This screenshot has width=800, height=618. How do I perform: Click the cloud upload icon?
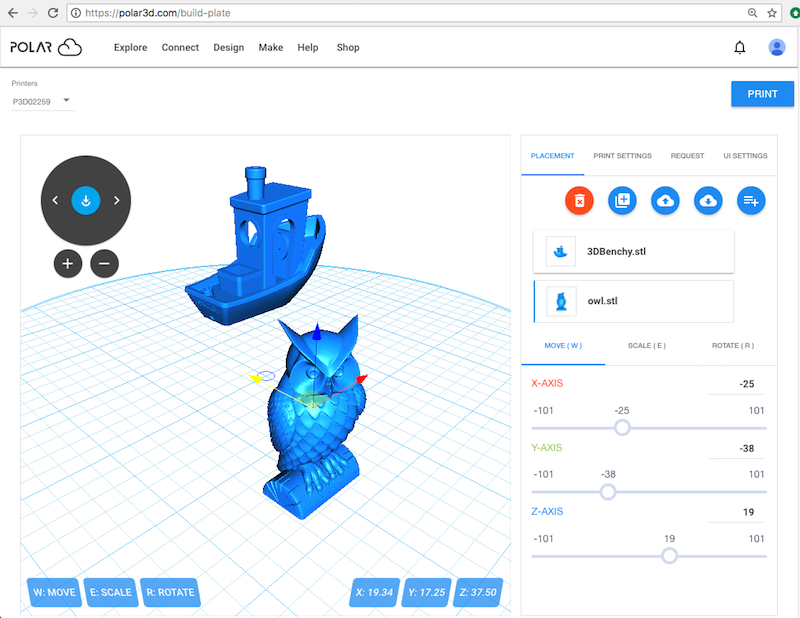665,201
